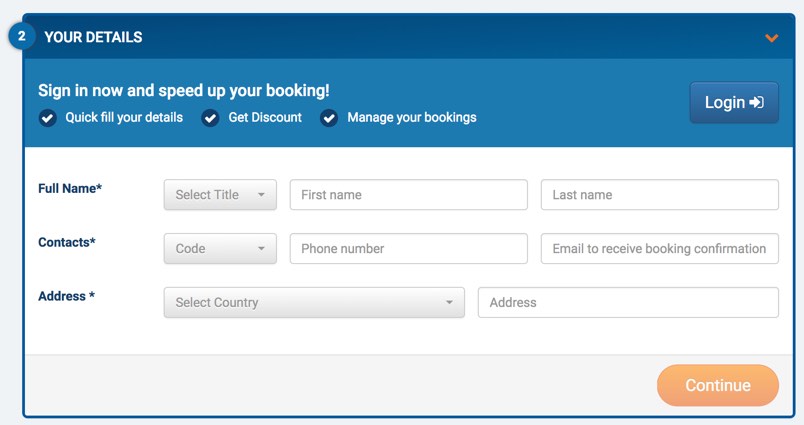Click the step 2 number badge
This screenshot has width=804, height=425.
tap(22, 36)
